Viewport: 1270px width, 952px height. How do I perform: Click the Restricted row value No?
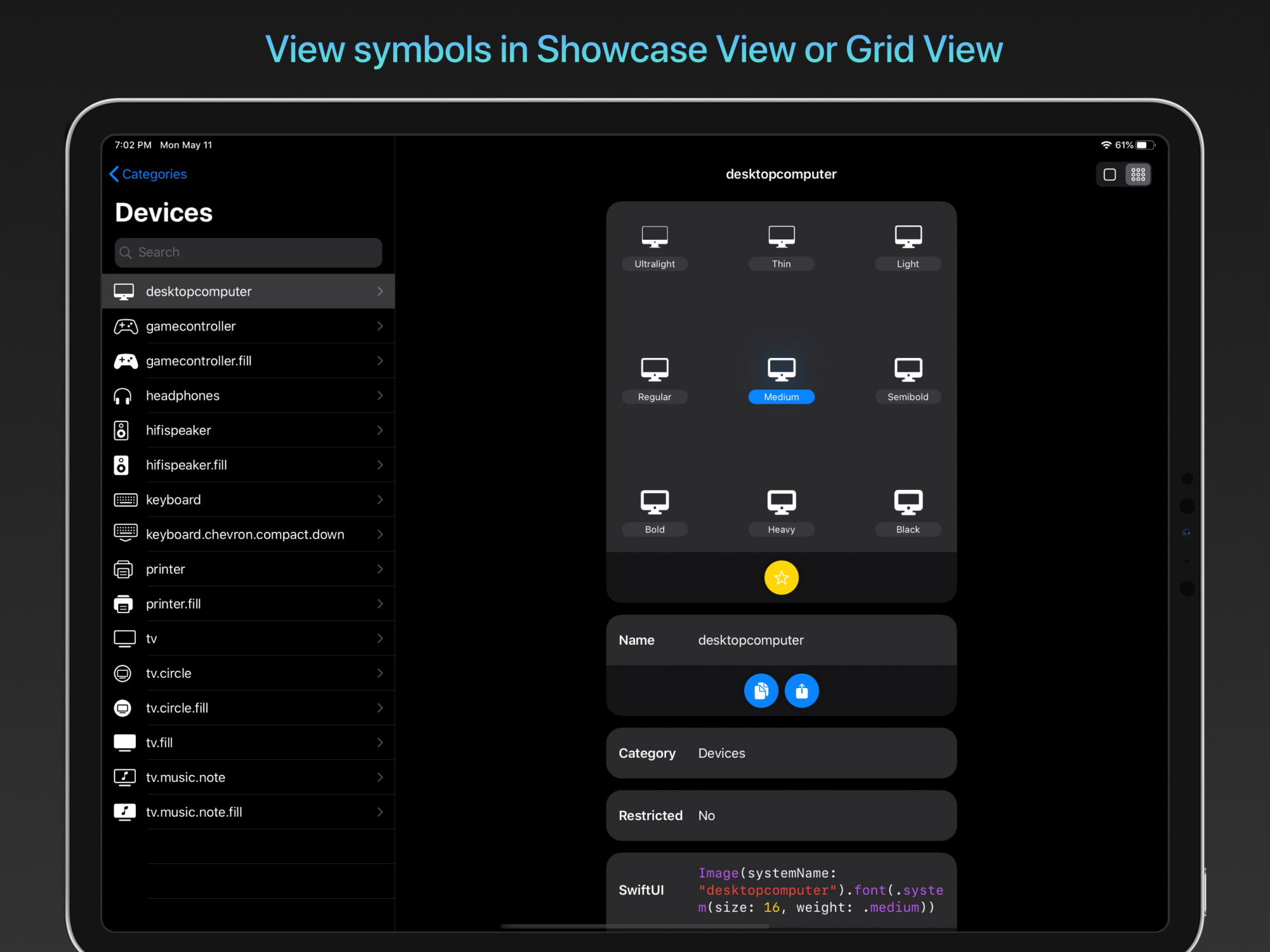pyautogui.click(x=706, y=816)
